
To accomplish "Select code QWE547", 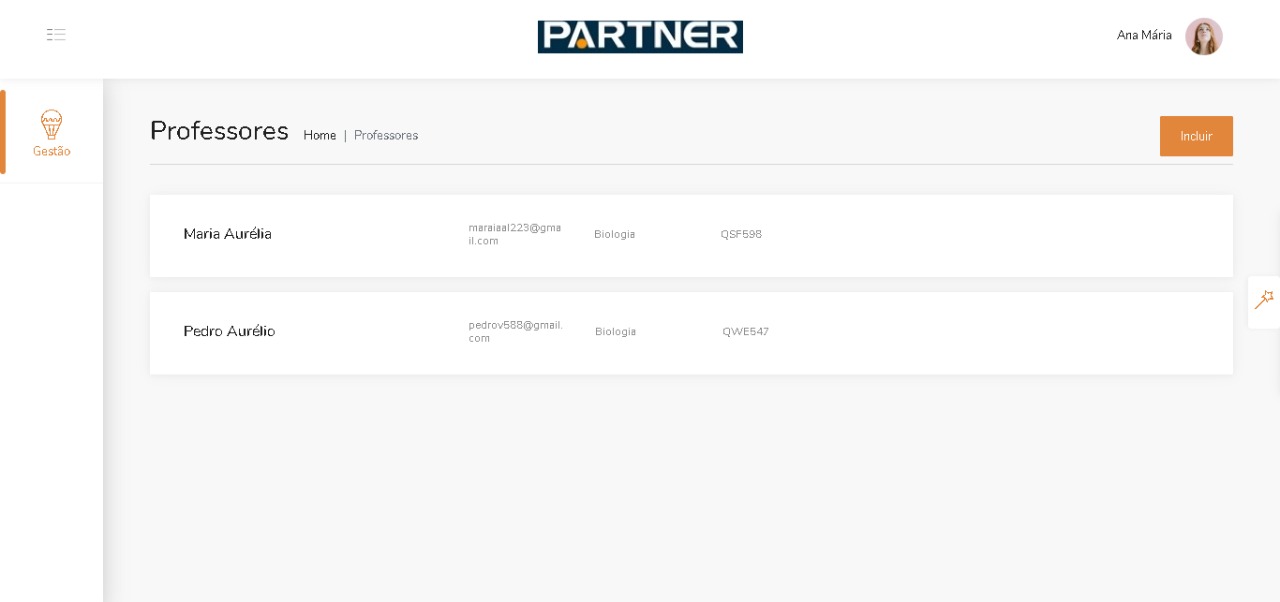I will click(x=746, y=332).
